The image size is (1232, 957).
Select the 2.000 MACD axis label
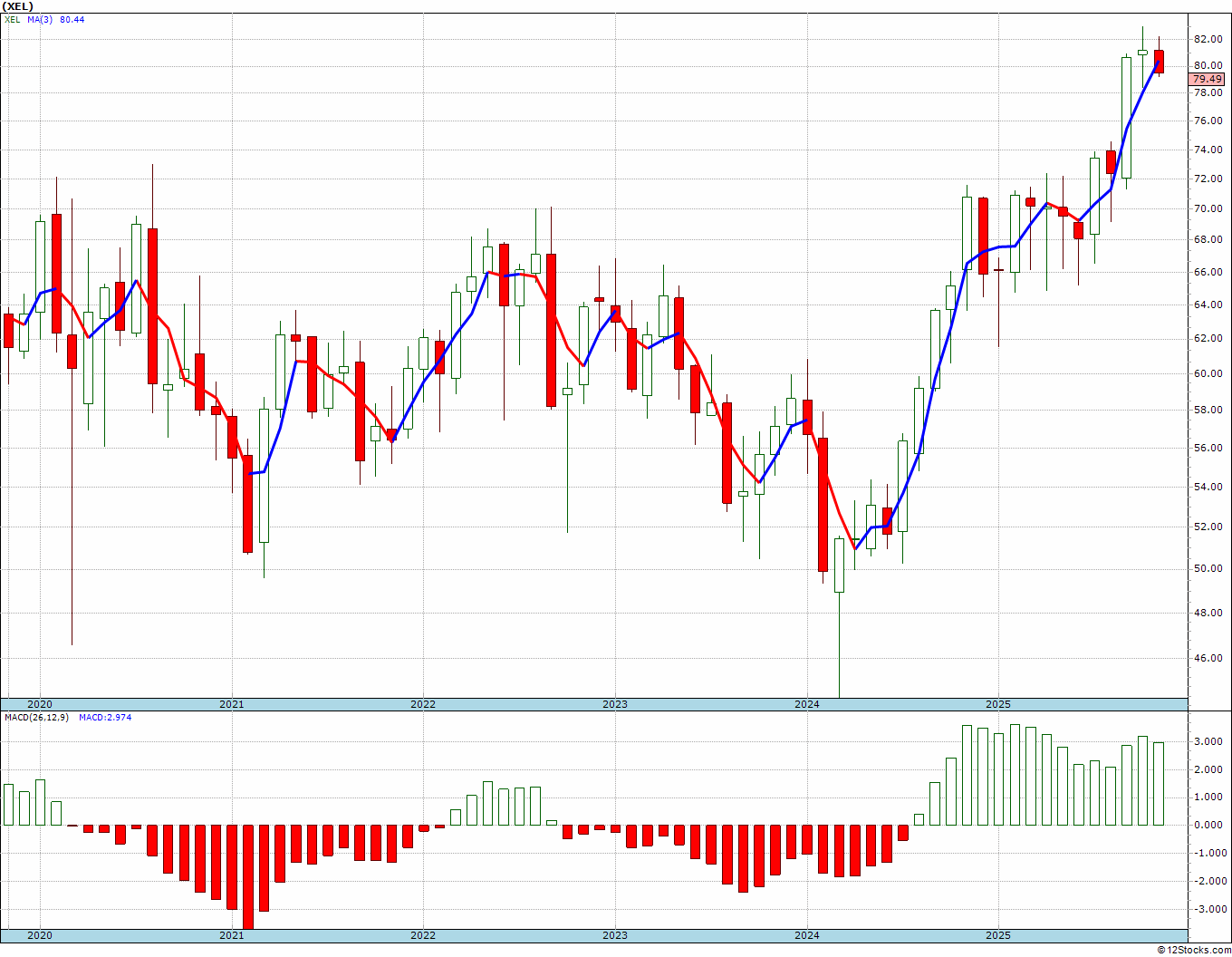1209,769
